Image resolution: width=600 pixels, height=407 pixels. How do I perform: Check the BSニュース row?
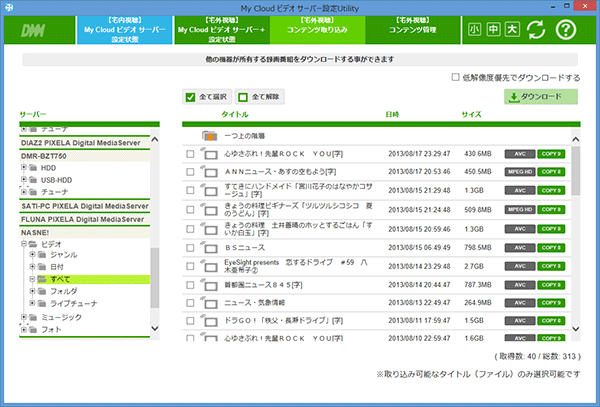pyautogui.click(x=190, y=247)
